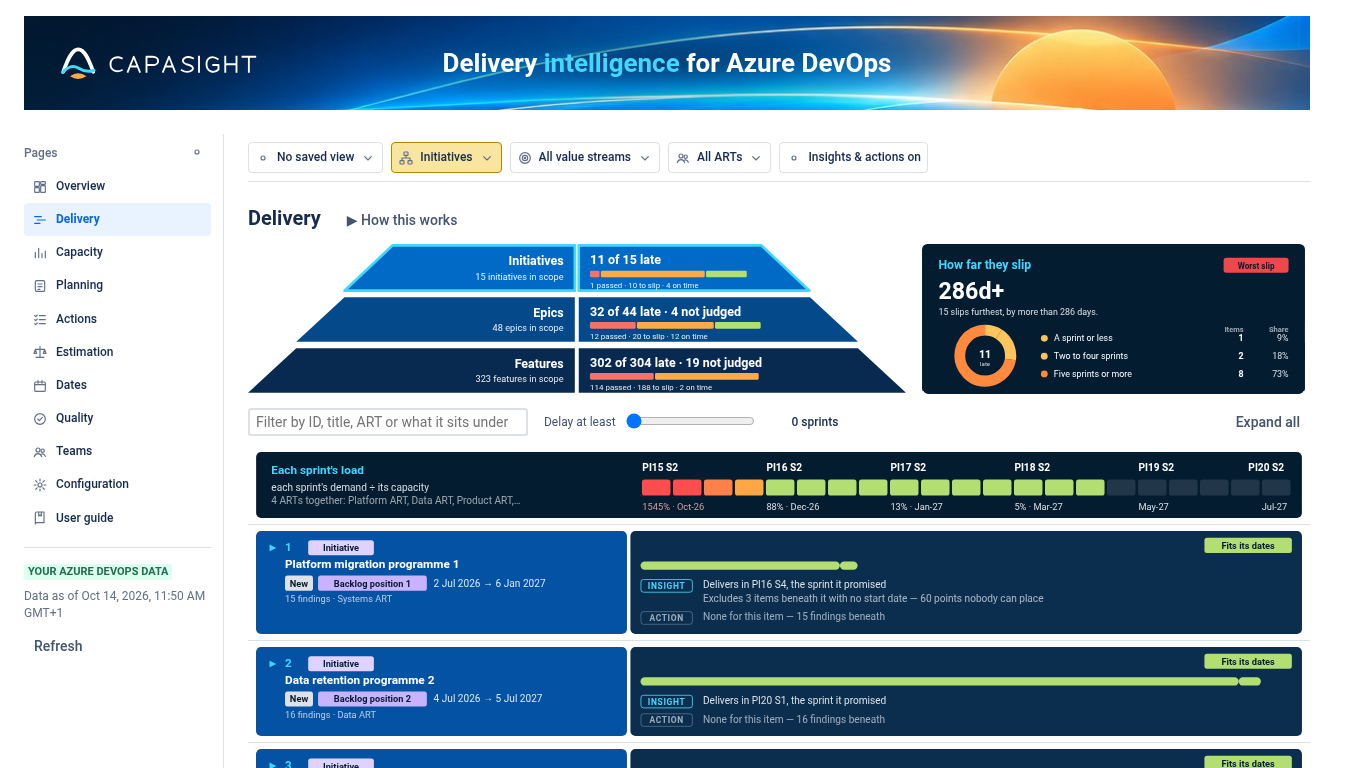1366x768 pixels.
Task: Click the title Platform migration programme 1
Action: (372, 565)
